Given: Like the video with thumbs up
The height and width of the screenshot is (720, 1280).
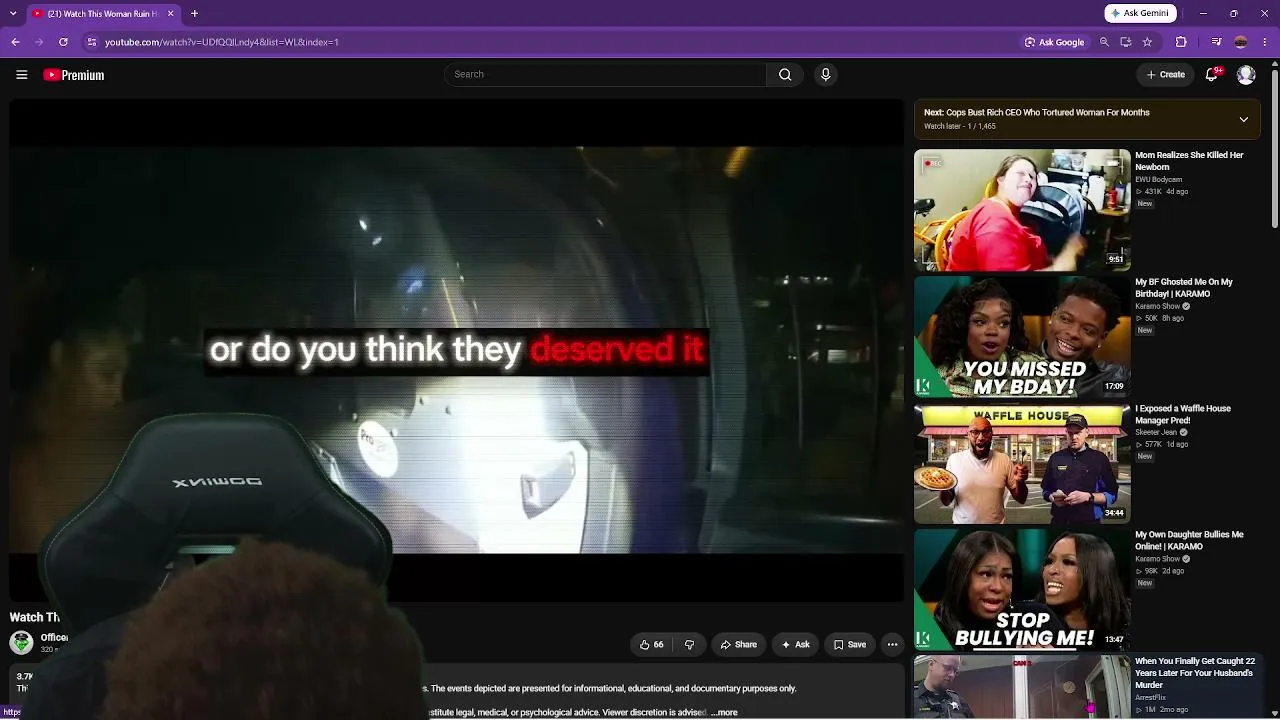Looking at the screenshot, I should (651, 645).
